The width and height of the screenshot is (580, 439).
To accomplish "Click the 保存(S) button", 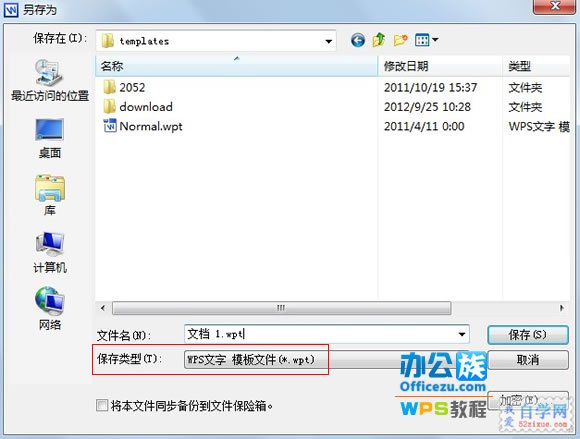I will coord(527,335).
